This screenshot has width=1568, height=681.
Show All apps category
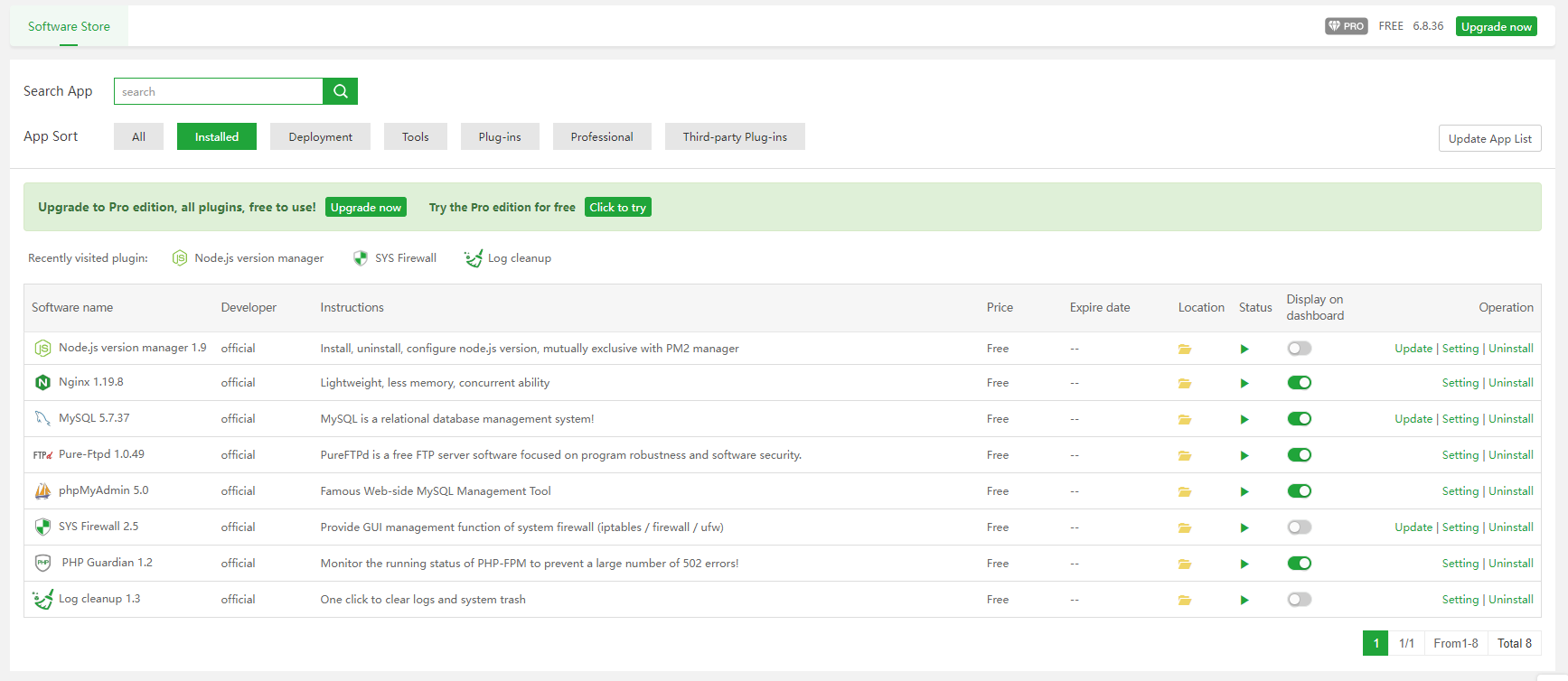pos(138,137)
